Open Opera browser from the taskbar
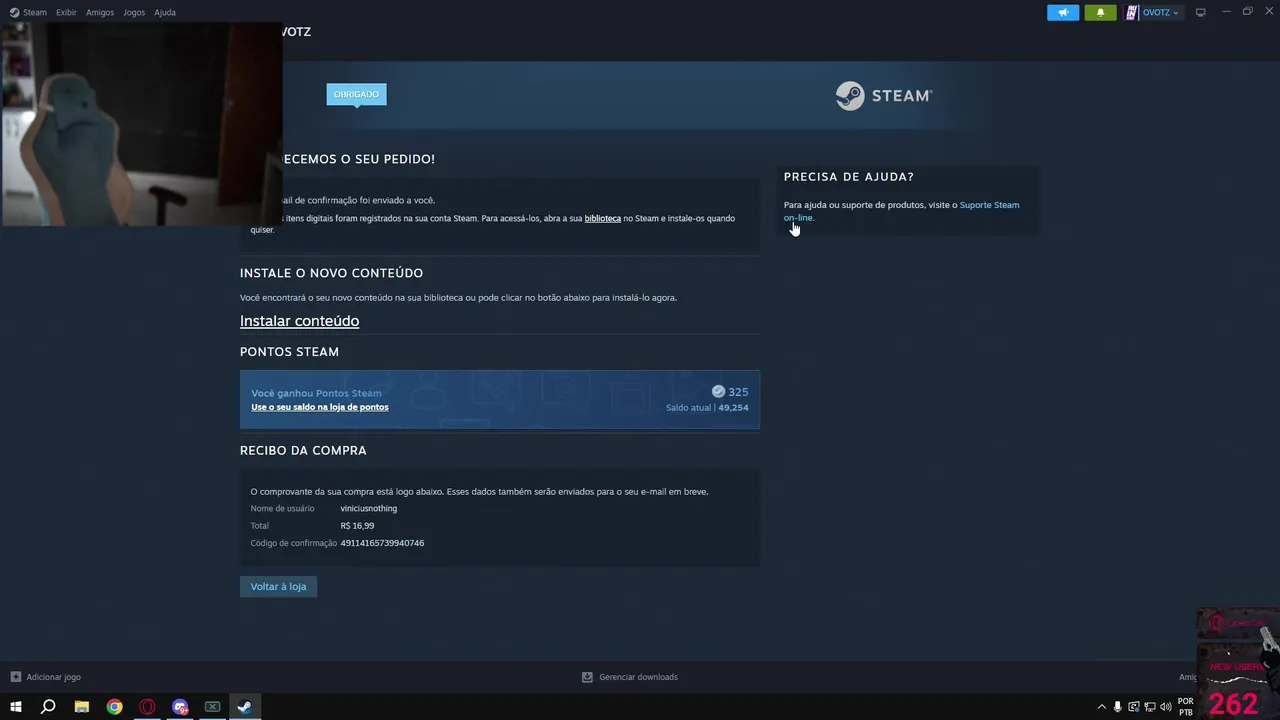 coord(148,707)
